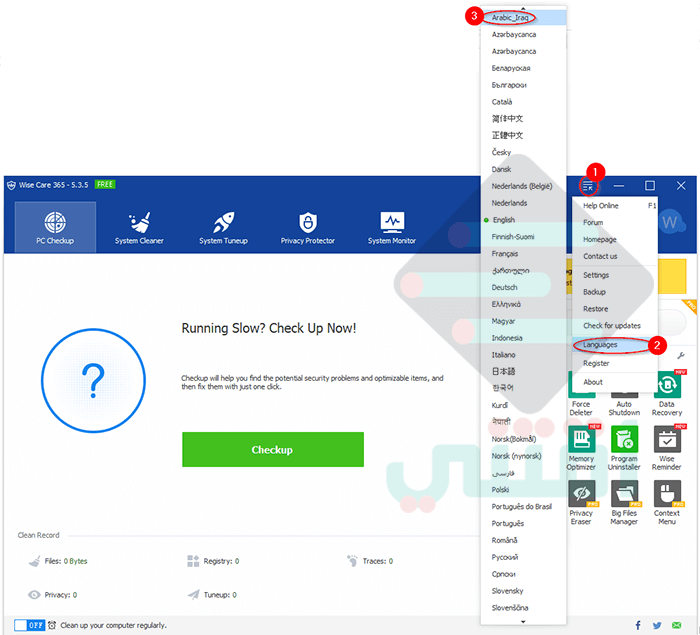Select Check for updates

615,326
